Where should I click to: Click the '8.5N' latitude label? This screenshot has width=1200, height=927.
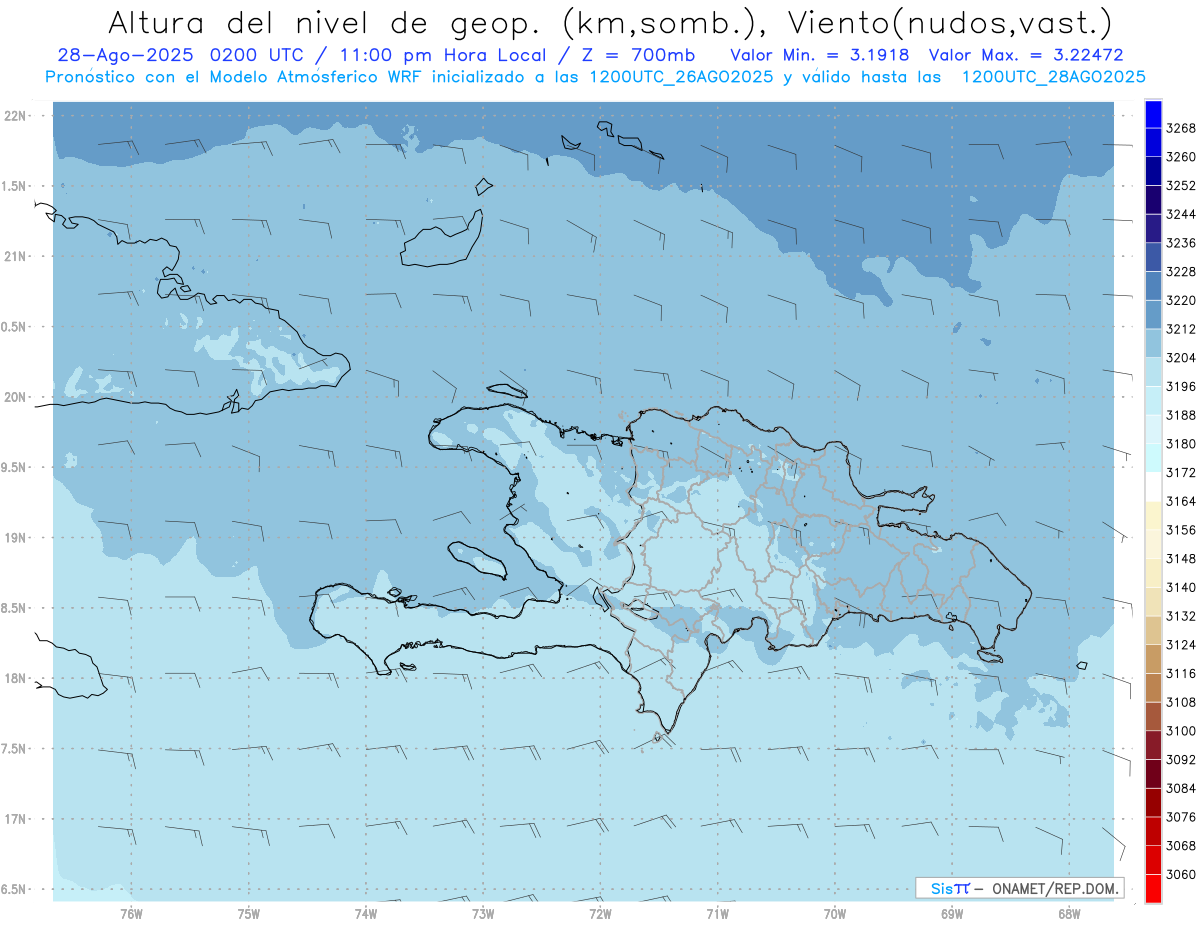pyautogui.click(x=14, y=608)
